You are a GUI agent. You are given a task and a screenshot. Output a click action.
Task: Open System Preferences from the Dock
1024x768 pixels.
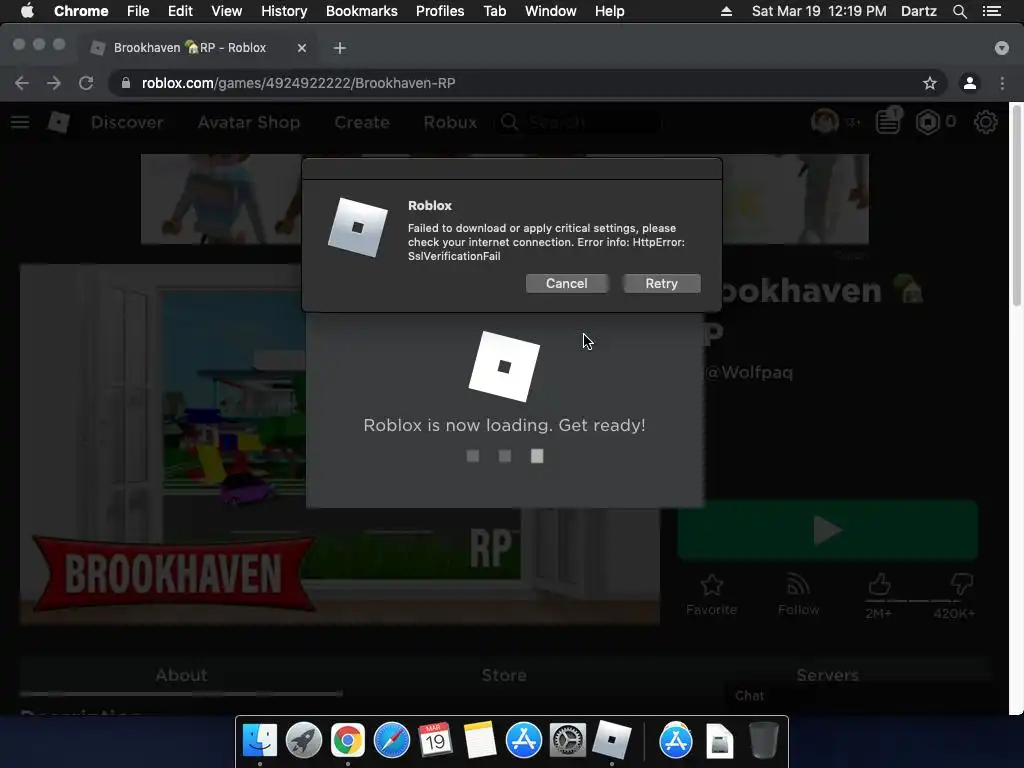point(568,741)
